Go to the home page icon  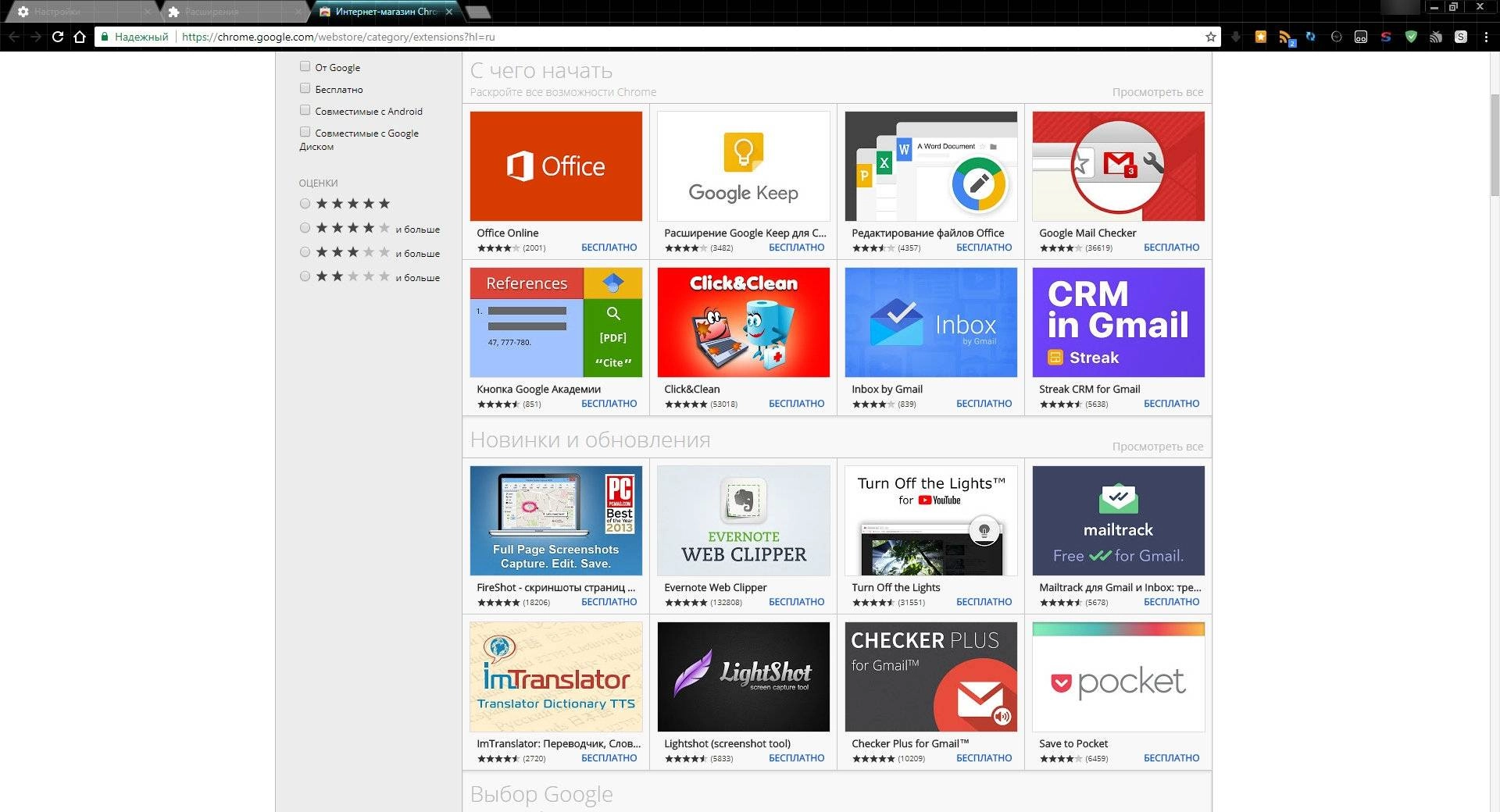pos(80,37)
